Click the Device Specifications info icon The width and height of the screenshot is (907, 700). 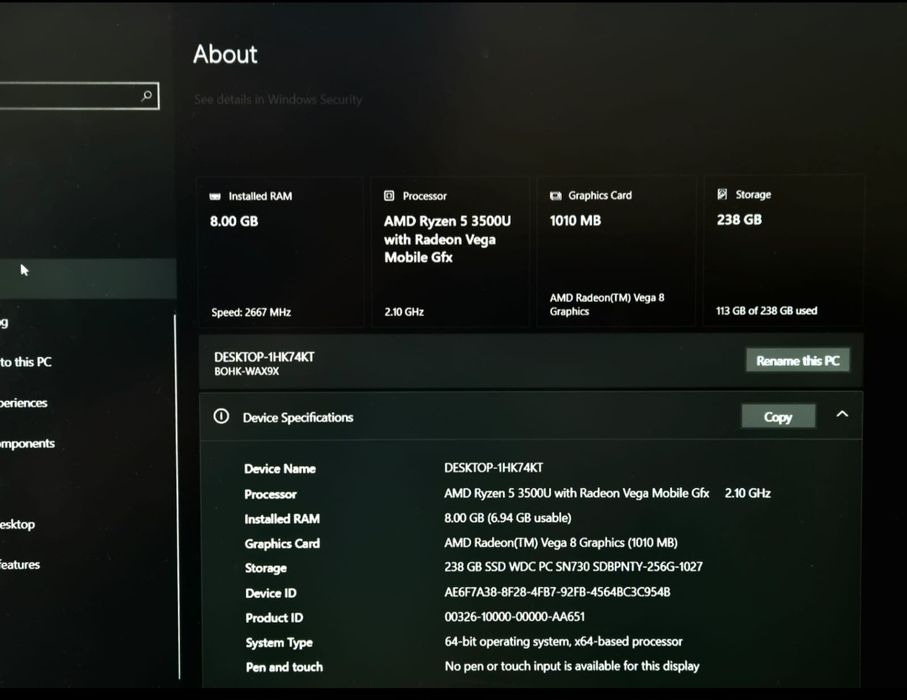[221, 416]
